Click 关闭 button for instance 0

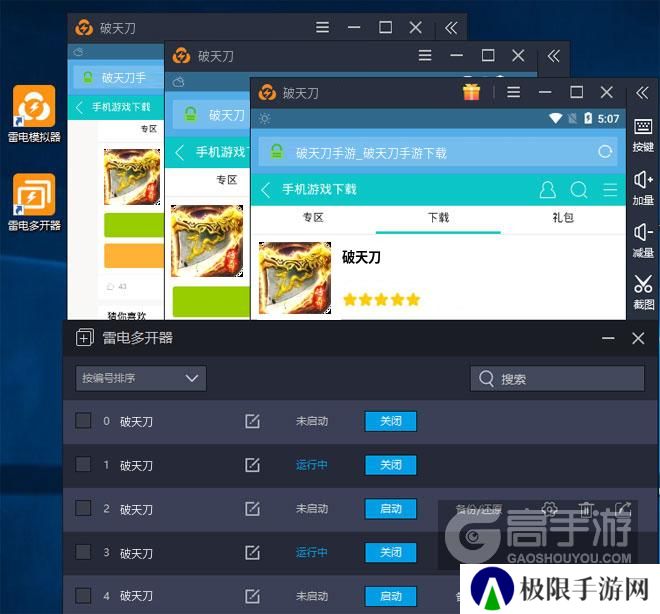click(x=391, y=421)
